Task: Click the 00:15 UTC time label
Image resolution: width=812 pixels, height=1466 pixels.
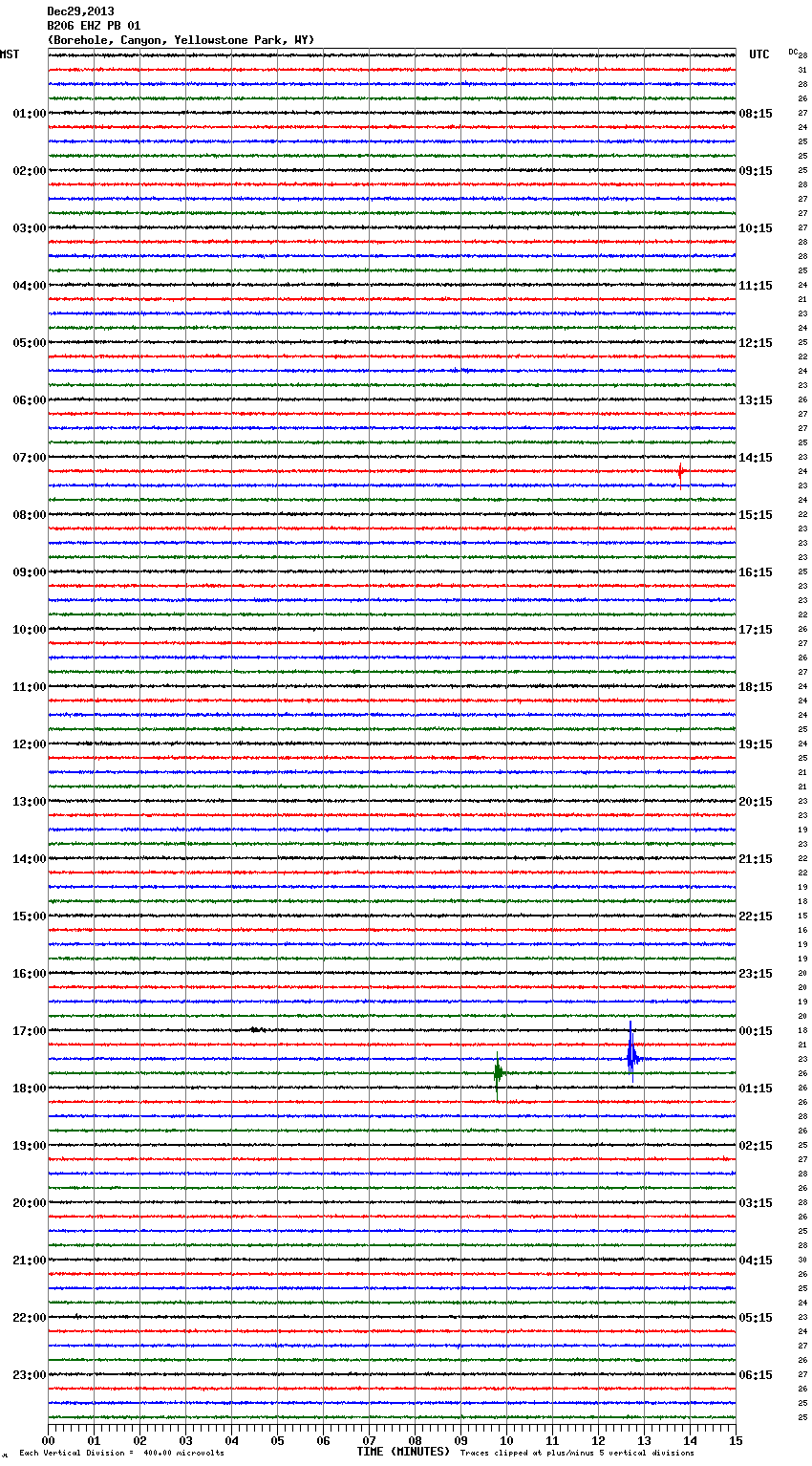Action: pyautogui.click(x=756, y=1031)
